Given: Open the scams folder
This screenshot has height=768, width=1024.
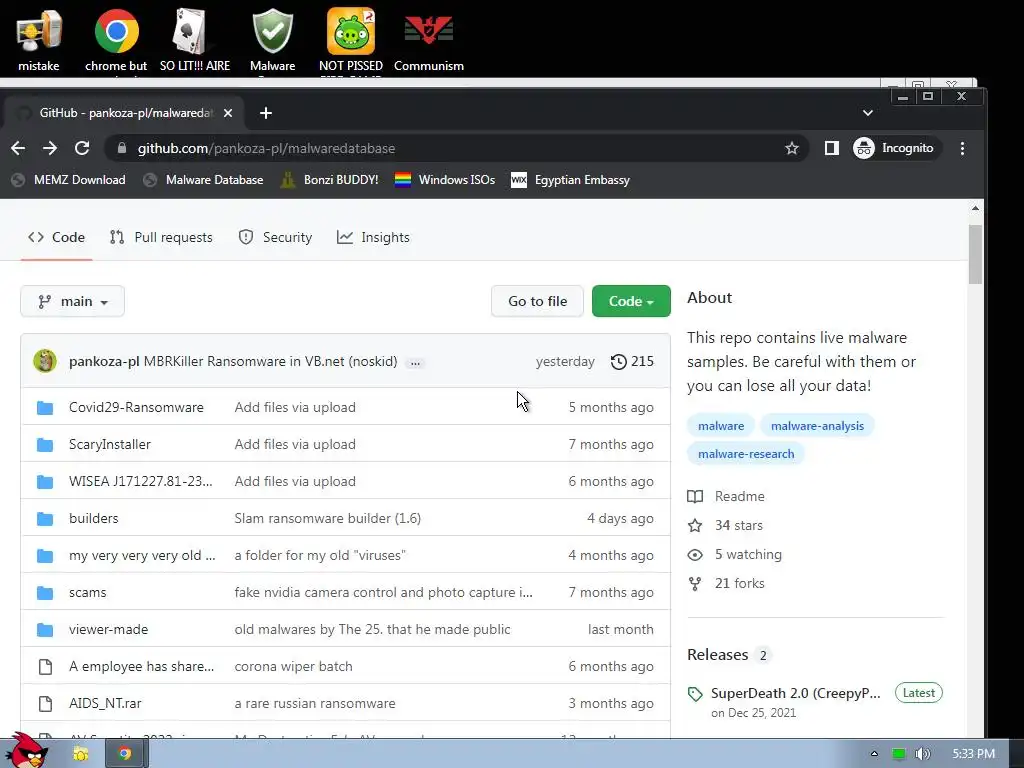Looking at the screenshot, I should (88, 592).
